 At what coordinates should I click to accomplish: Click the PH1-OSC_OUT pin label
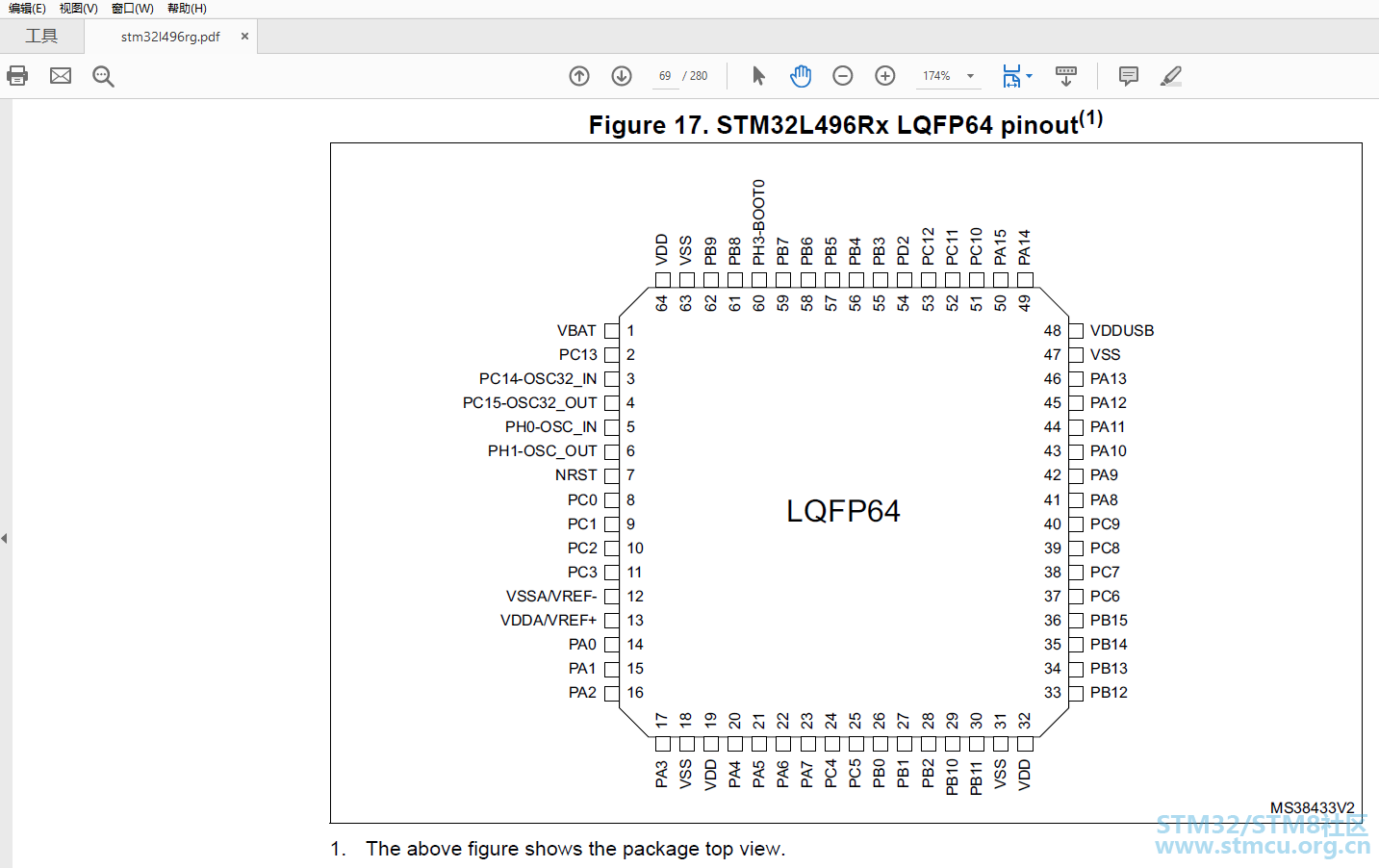(542, 451)
